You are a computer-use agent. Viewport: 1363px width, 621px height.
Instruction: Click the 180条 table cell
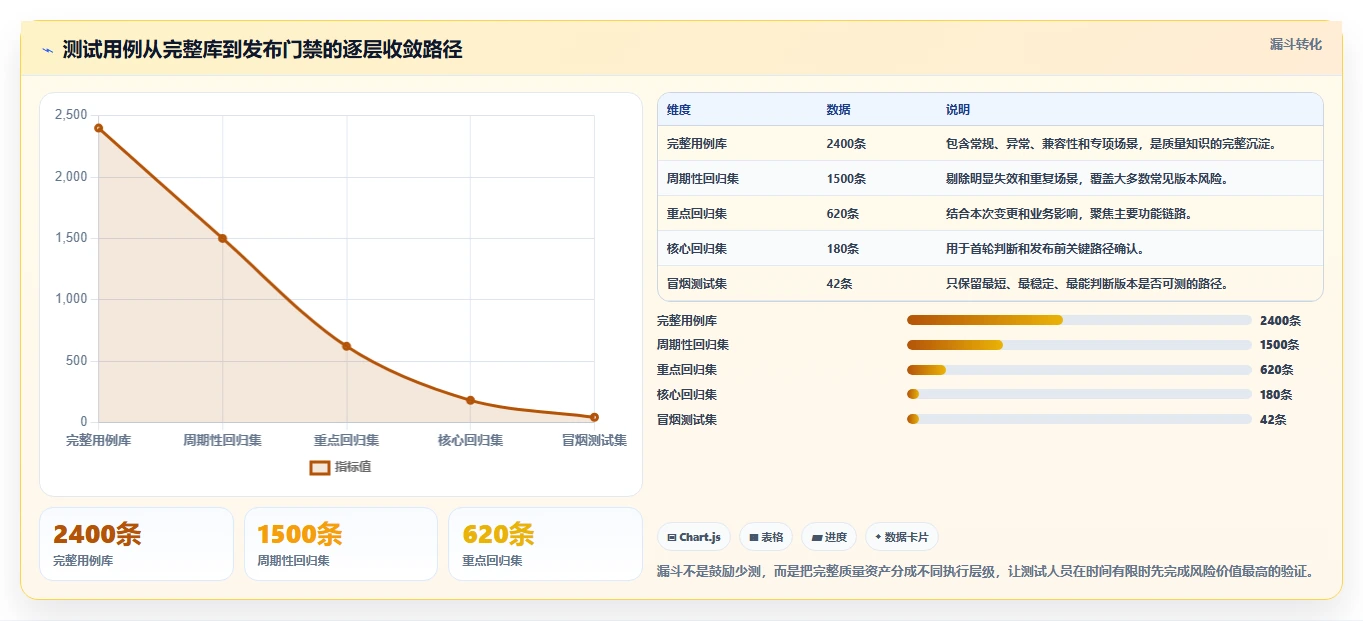pos(843,249)
